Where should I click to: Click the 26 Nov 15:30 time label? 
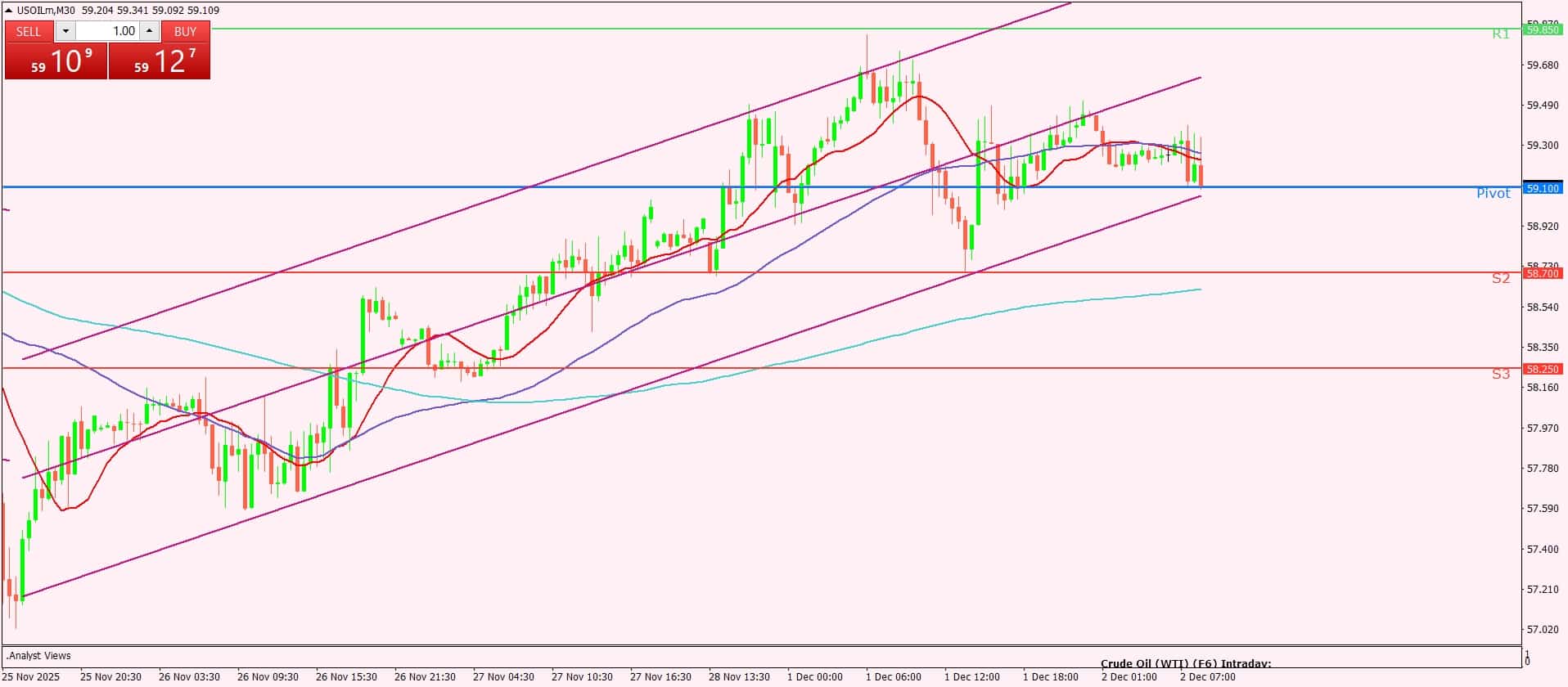coord(346,677)
